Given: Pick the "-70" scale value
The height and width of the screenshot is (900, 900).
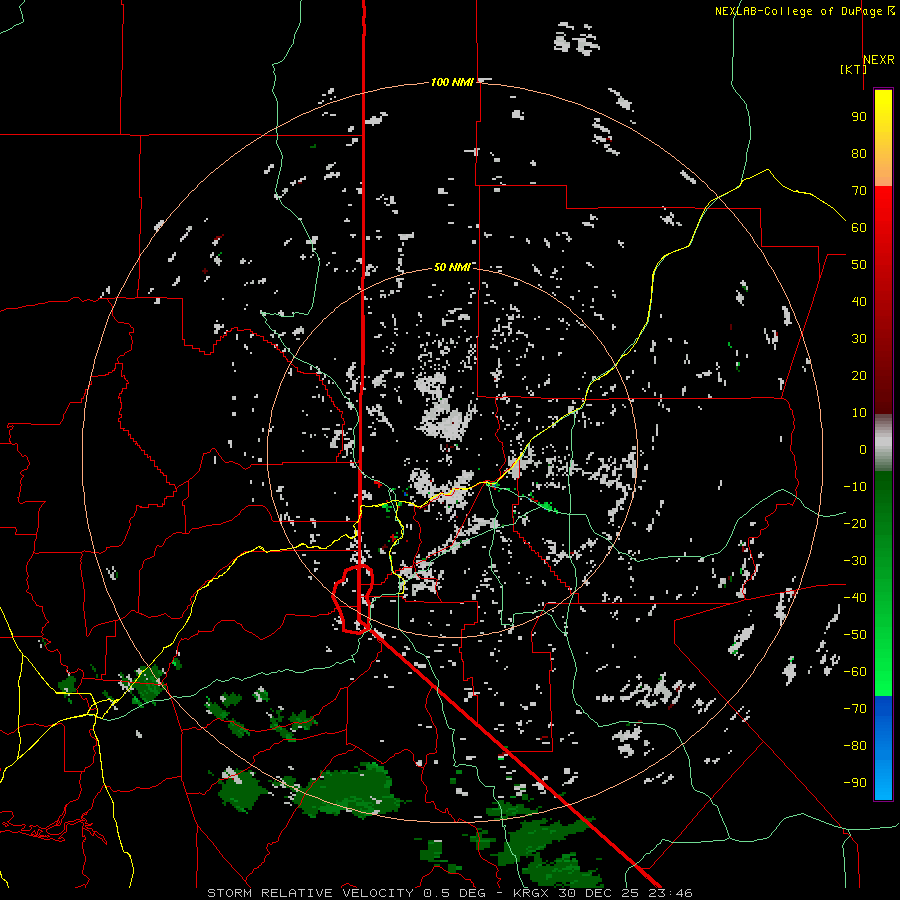Looking at the screenshot, I should tap(855, 709).
